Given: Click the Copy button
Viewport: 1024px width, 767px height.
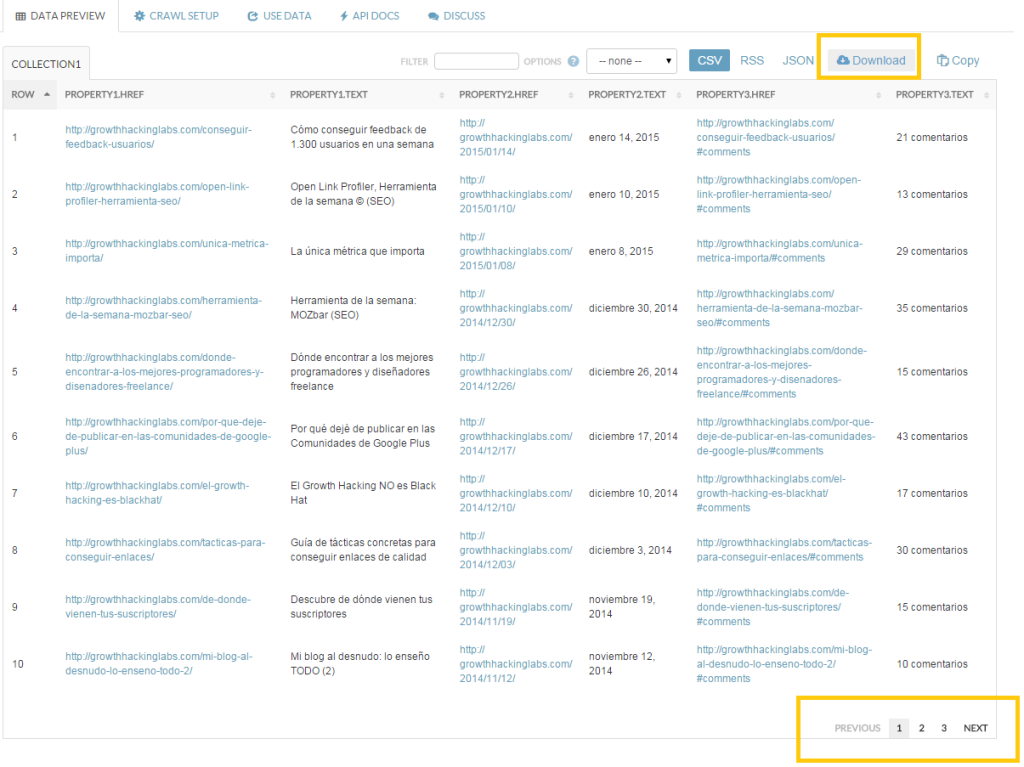Looking at the screenshot, I should (958, 61).
